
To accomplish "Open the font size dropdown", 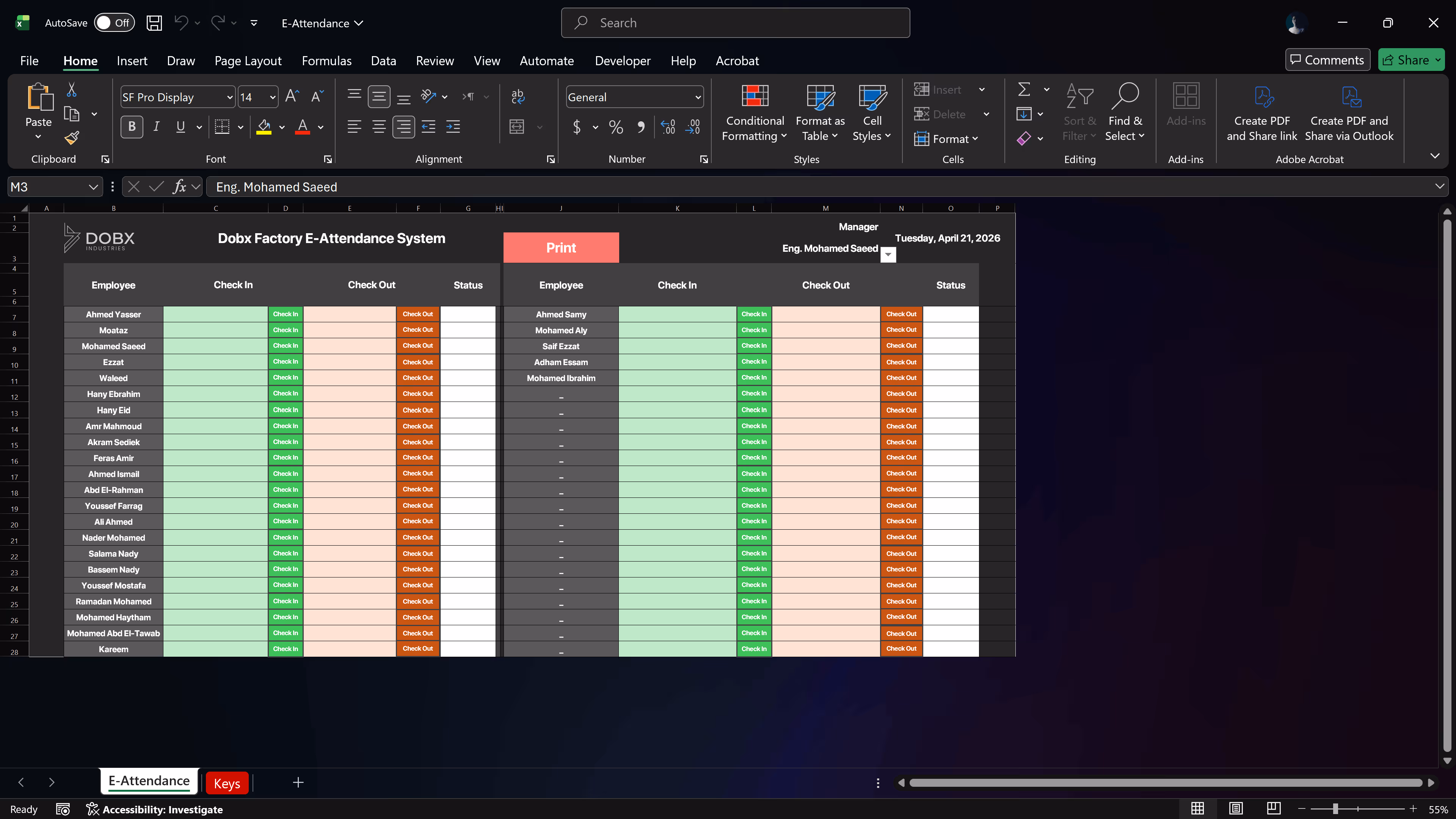I will coord(273,97).
